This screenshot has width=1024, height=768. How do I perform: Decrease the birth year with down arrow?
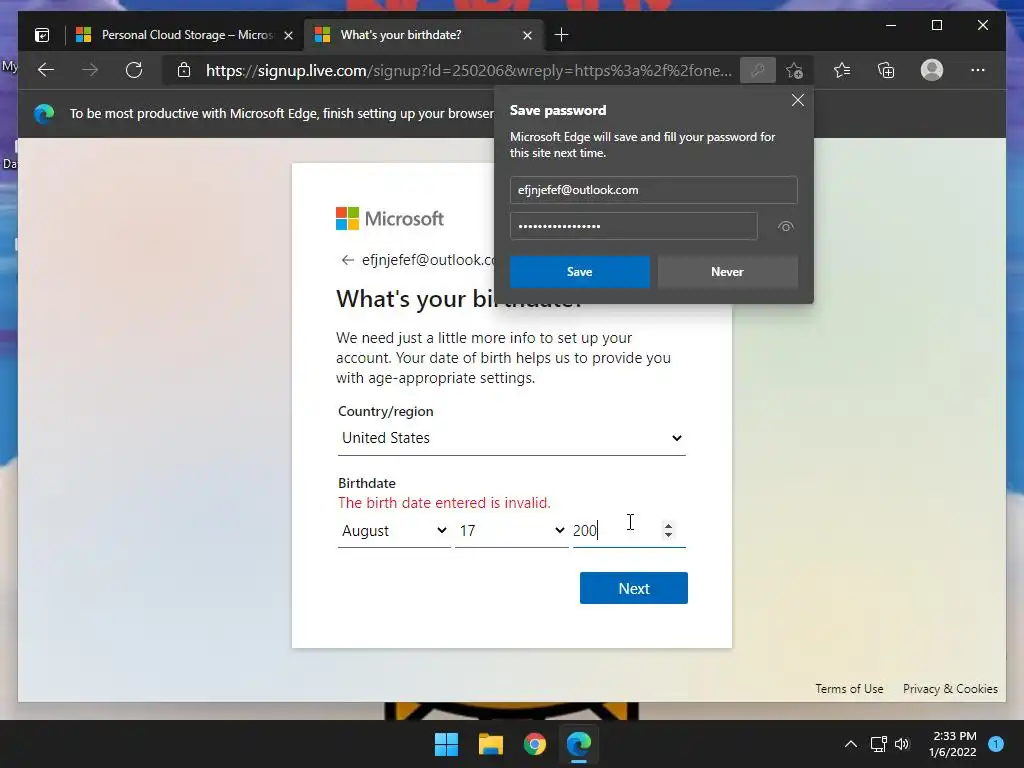668,535
